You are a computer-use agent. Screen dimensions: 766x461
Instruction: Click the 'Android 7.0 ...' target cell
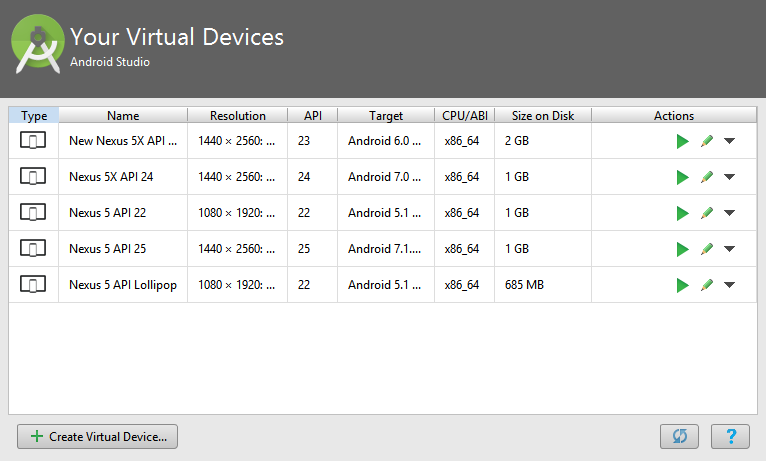(x=386, y=177)
